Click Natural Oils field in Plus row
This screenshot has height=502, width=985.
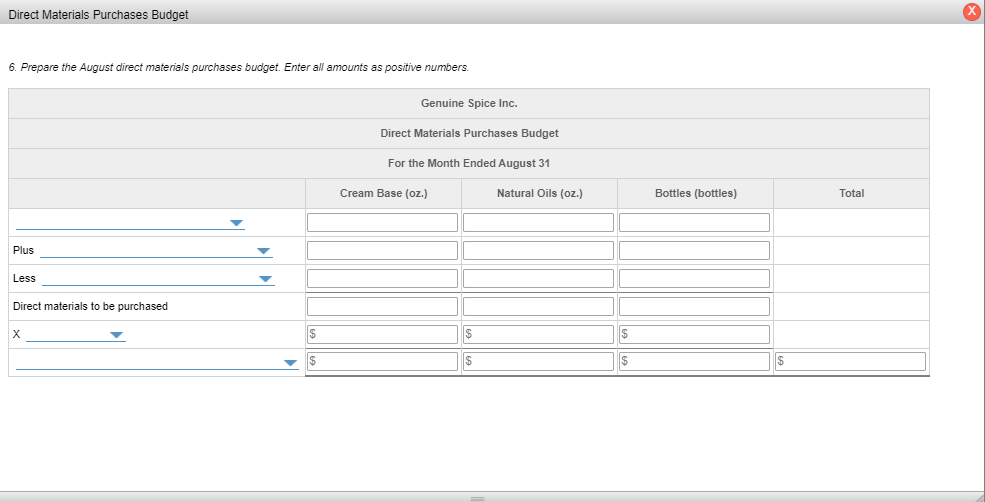(x=538, y=250)
